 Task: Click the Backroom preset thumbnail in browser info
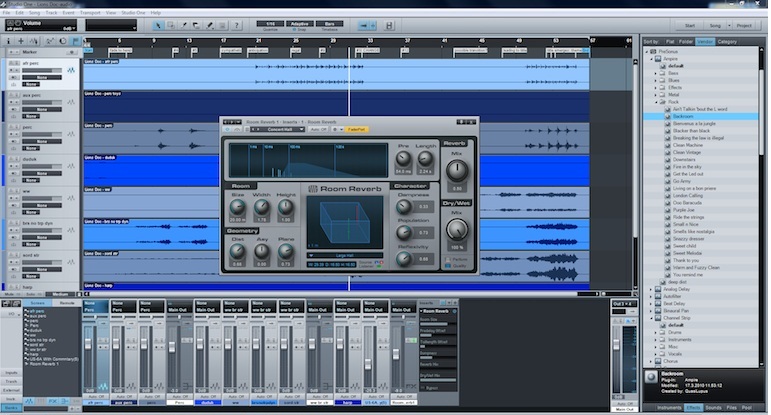click(651, 377)
